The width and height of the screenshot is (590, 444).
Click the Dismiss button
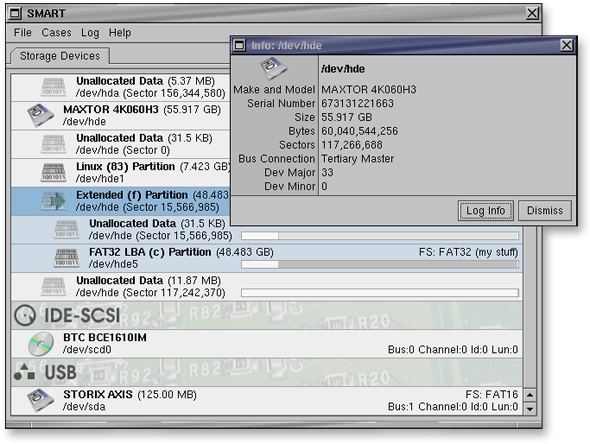545,211
